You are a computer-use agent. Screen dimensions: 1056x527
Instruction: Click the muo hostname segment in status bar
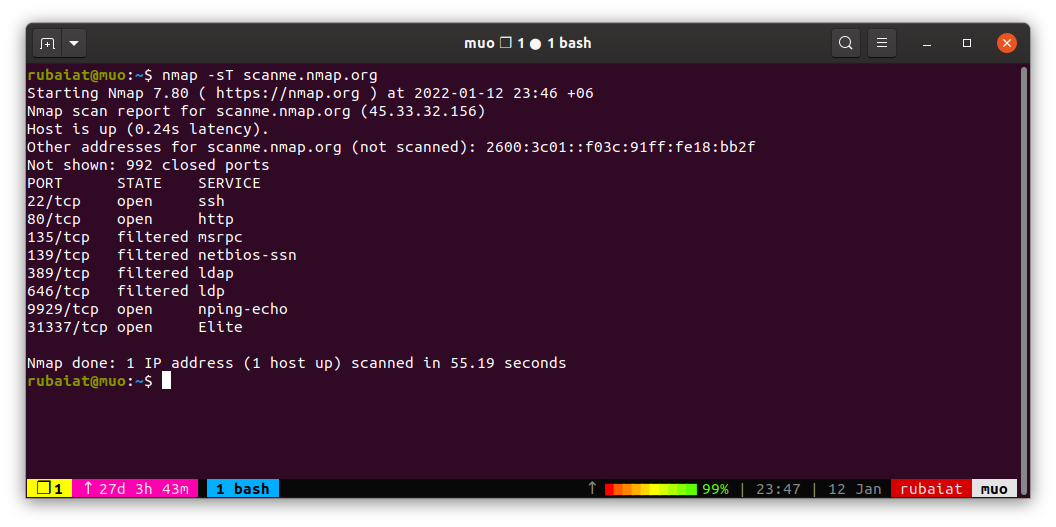994,489
